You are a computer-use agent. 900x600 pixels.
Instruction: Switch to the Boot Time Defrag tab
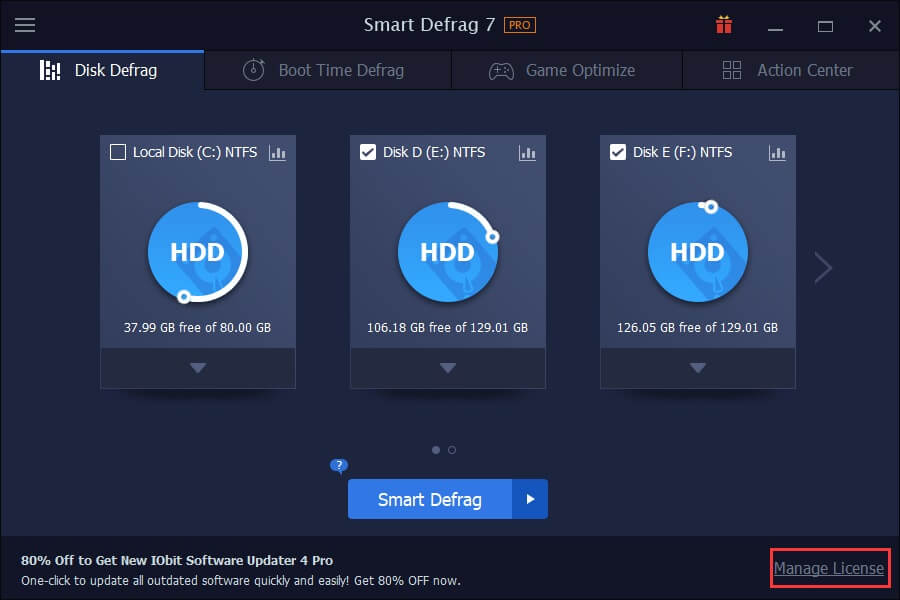pyautogui.click(x=327, y=70)
